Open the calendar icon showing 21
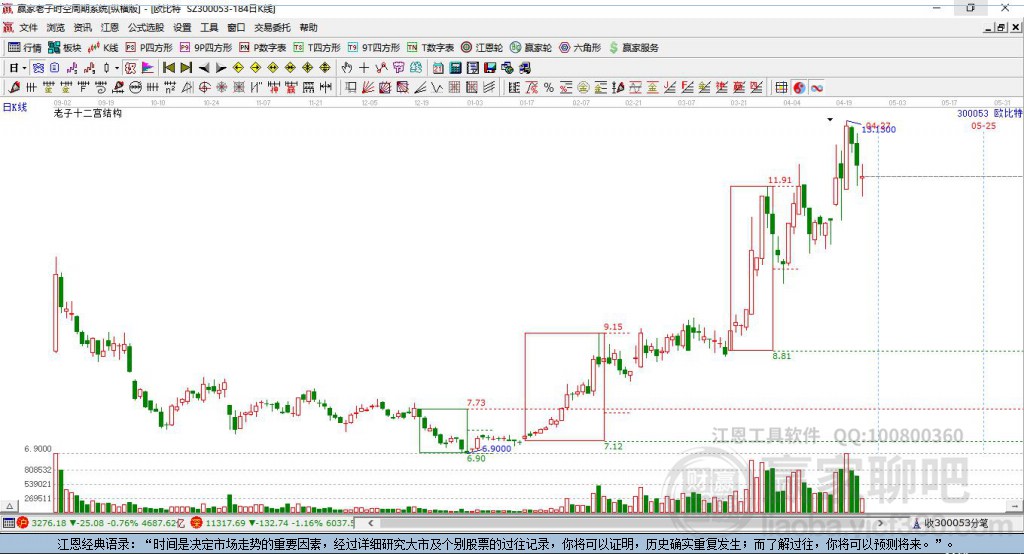Screen dimensions: 1024x554 pyautogui.click(x=438, y=68)
